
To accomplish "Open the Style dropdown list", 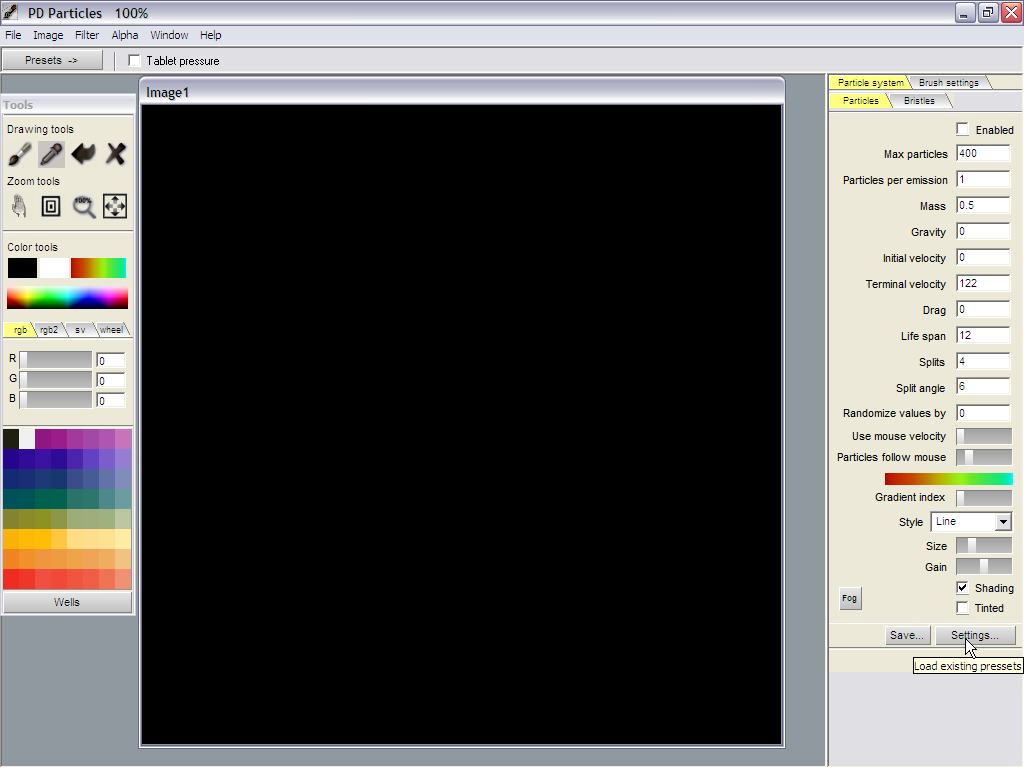I will [x=1002, y=522].
